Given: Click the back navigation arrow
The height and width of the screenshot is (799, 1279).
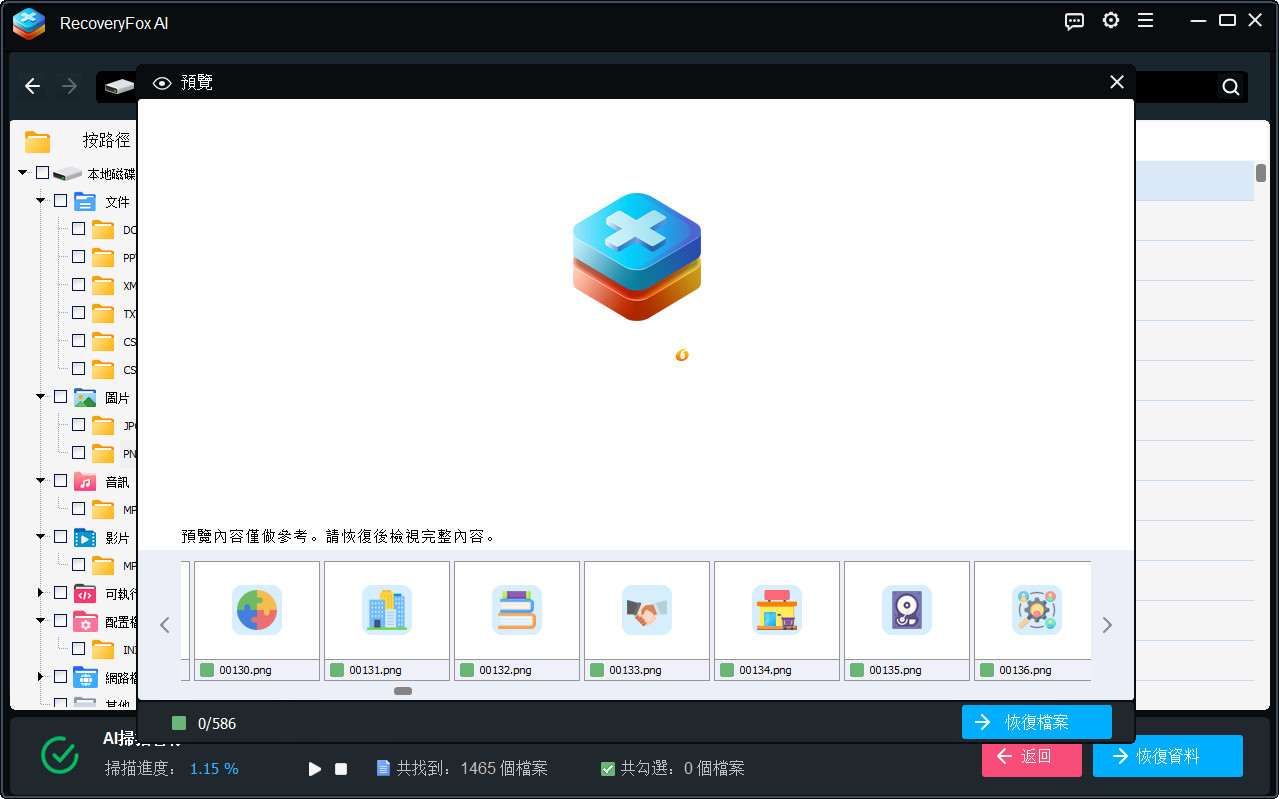Looking at the screenshot, I should (32, 86).
